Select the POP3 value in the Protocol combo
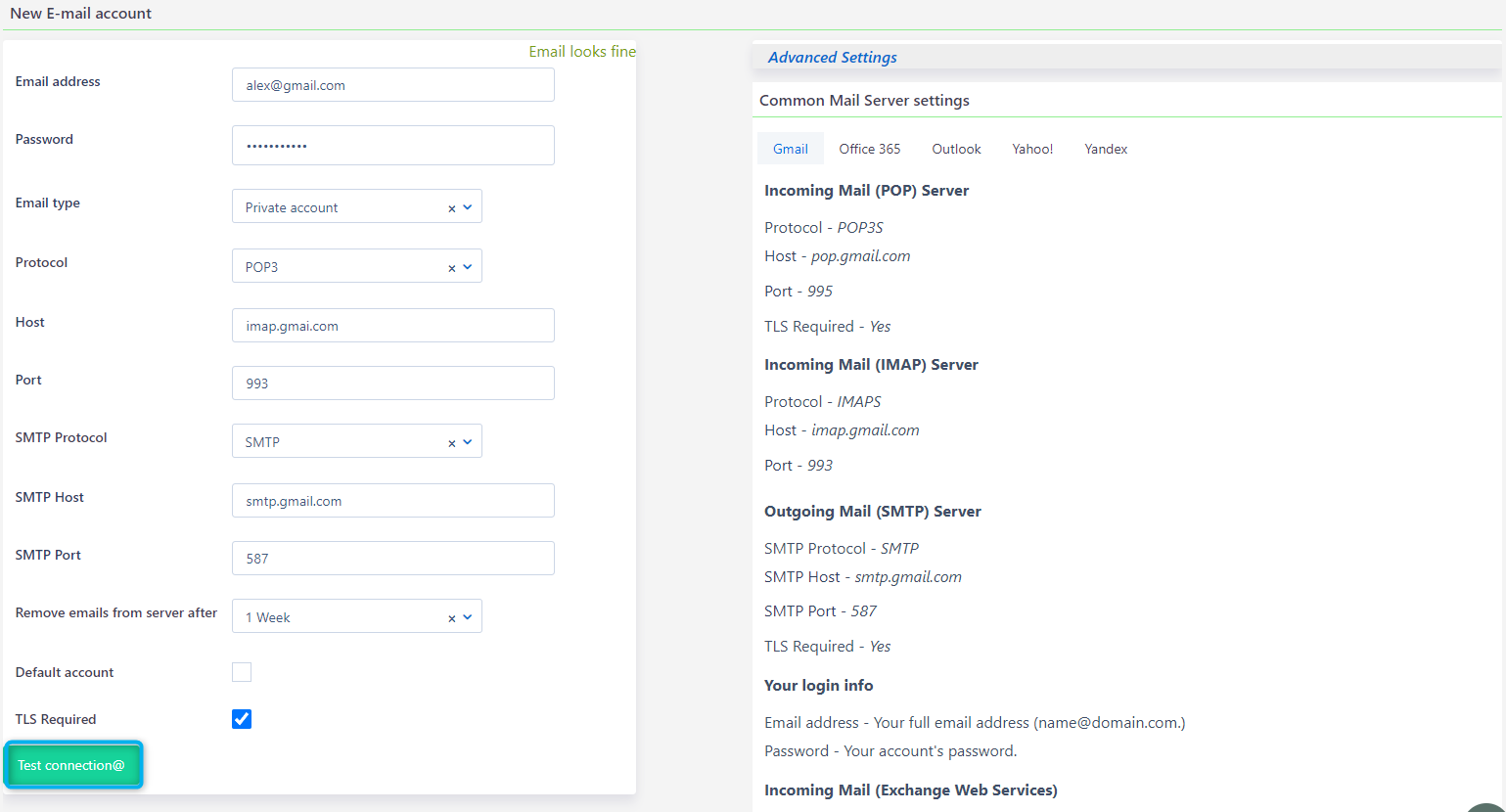 (261, 267)
